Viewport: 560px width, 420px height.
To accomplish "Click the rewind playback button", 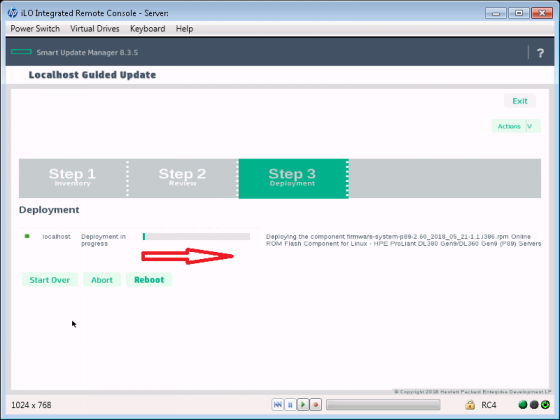I will pos(278,405).
